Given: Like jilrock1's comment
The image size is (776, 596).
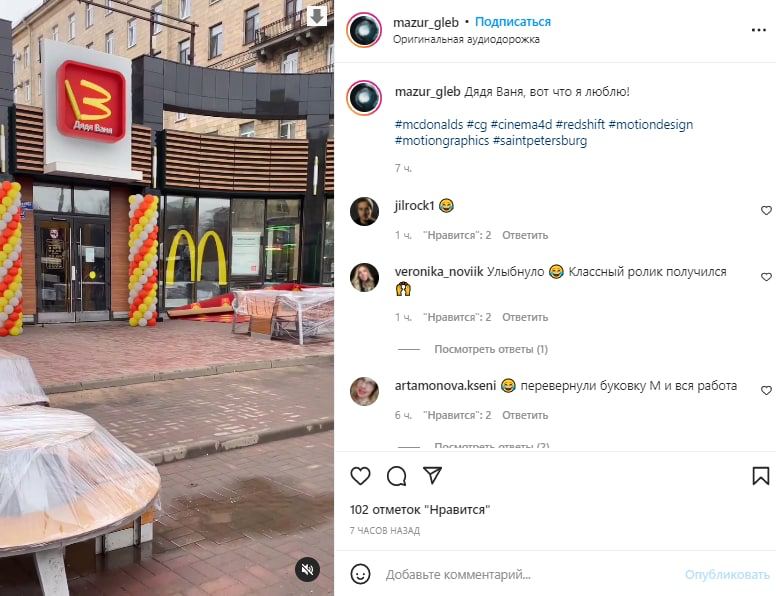Looking at the screenshot, I should (x=766, y=210).
